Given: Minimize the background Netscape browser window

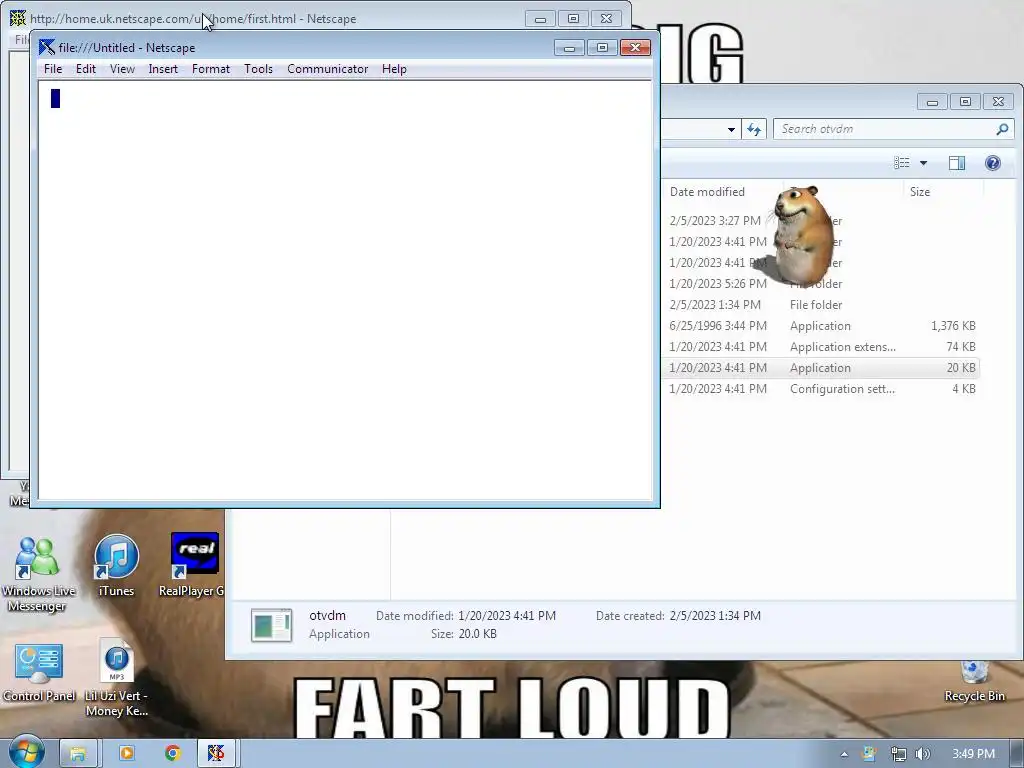Looking at the screenshot, I should click(540, 18).
